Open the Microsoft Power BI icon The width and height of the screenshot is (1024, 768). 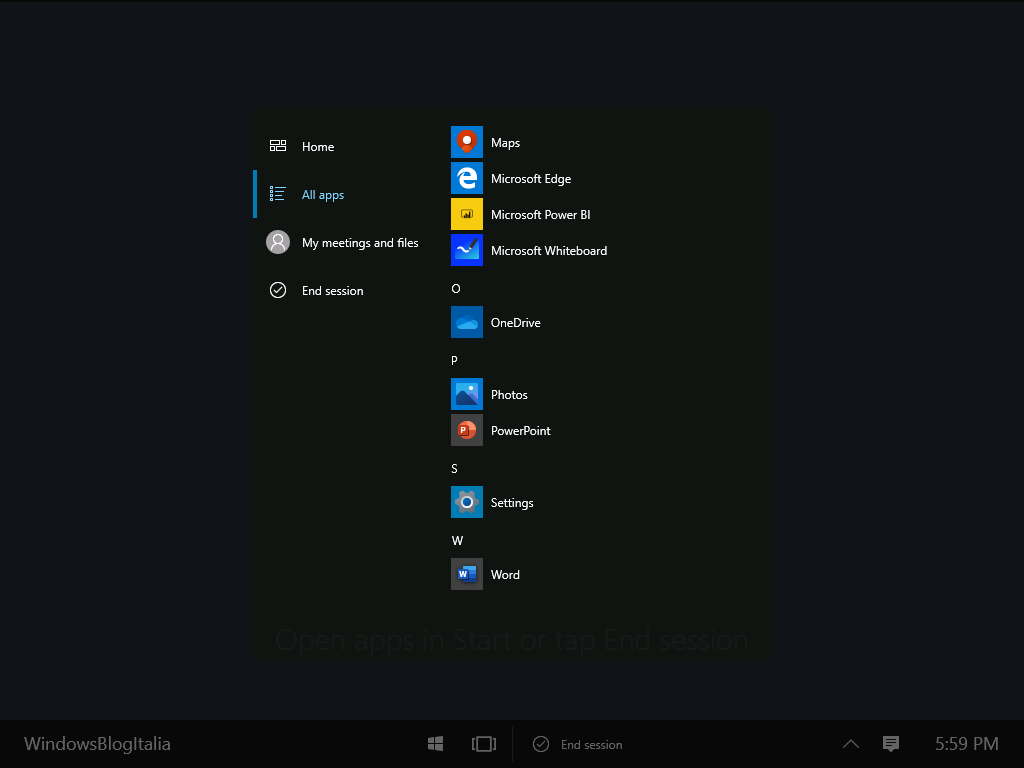coord(466,214)
